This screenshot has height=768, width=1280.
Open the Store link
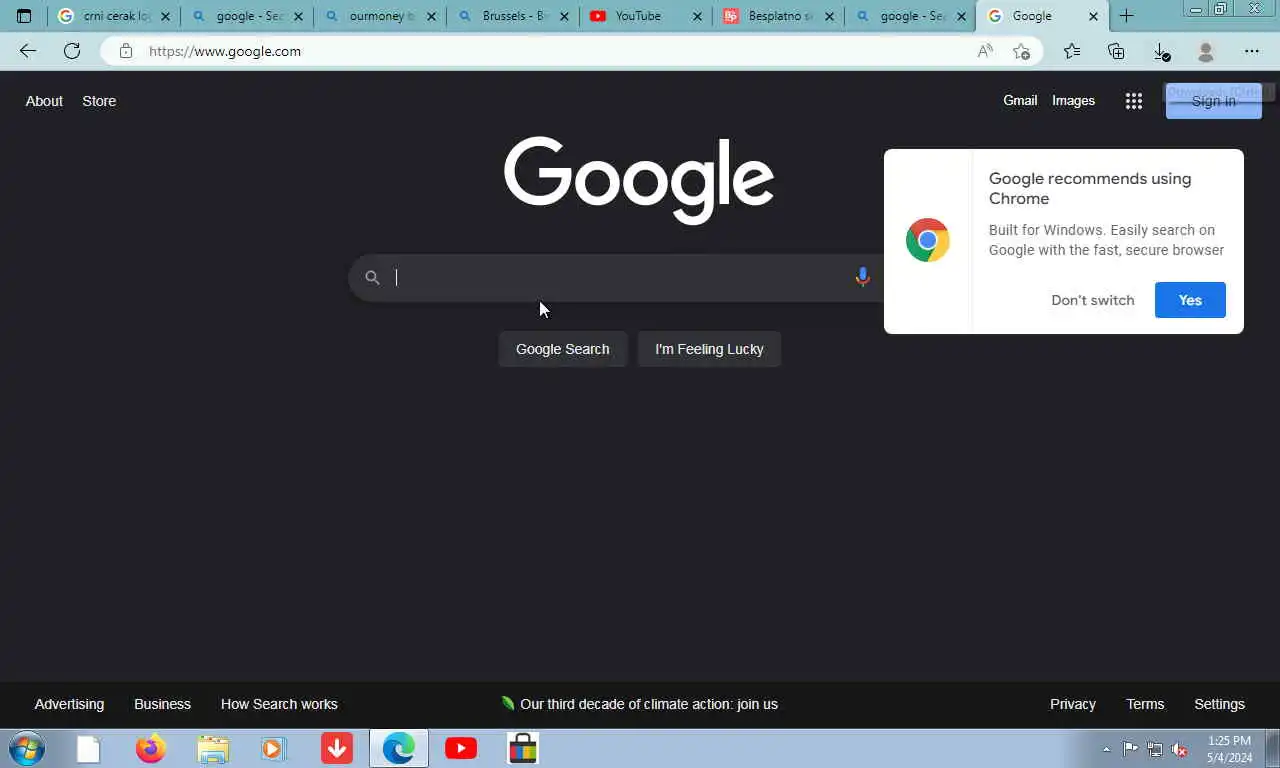click(x=99, y=101)
